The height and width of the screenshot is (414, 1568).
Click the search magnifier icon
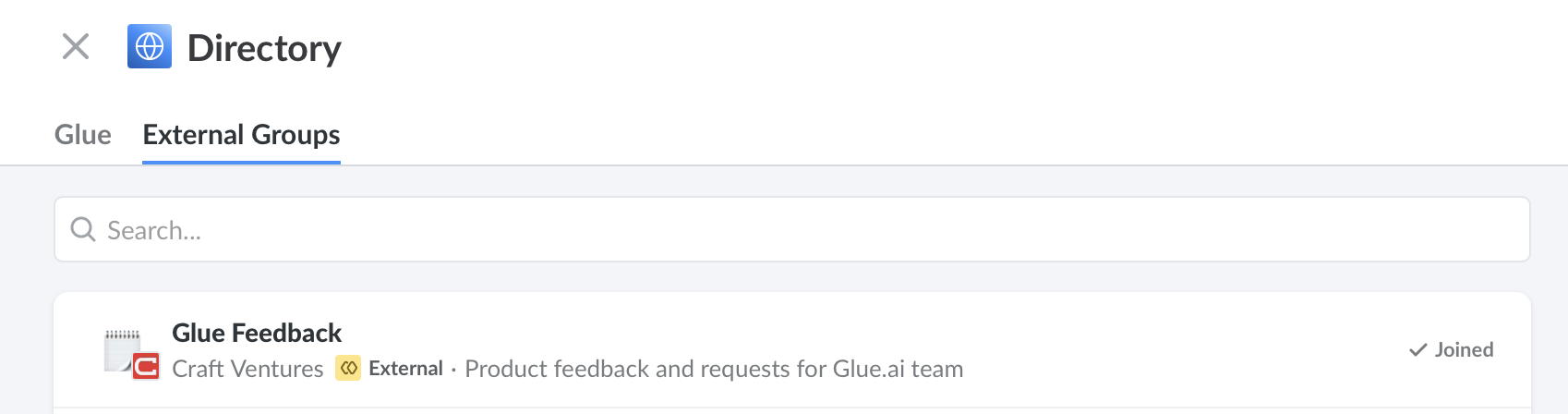[x=83, y=229]
